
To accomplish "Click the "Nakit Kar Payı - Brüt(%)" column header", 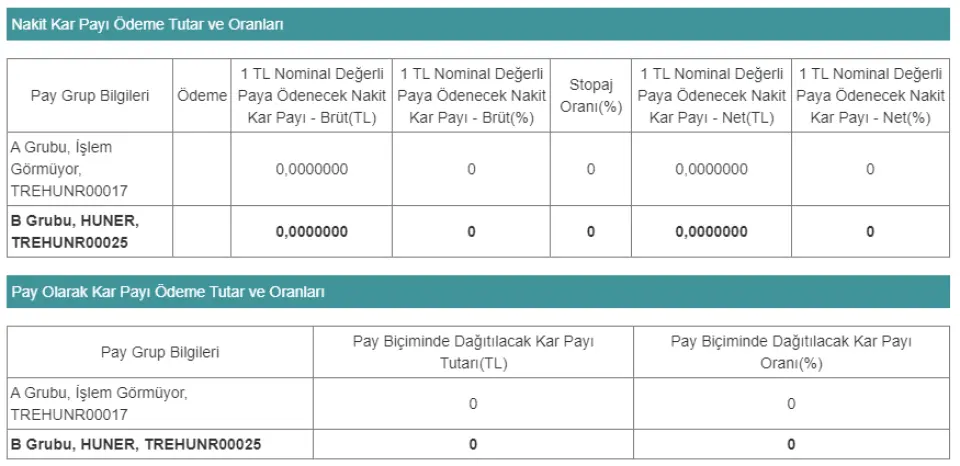I will click(471, 95).
